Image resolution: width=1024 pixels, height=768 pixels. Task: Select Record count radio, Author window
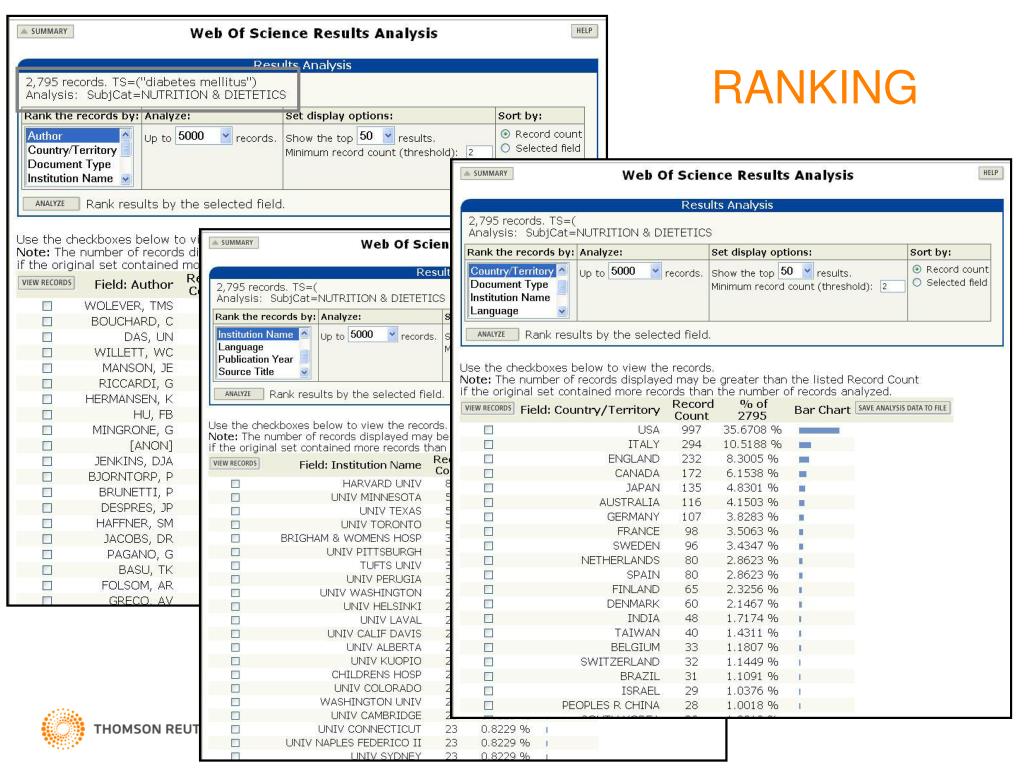coord(505,134)
